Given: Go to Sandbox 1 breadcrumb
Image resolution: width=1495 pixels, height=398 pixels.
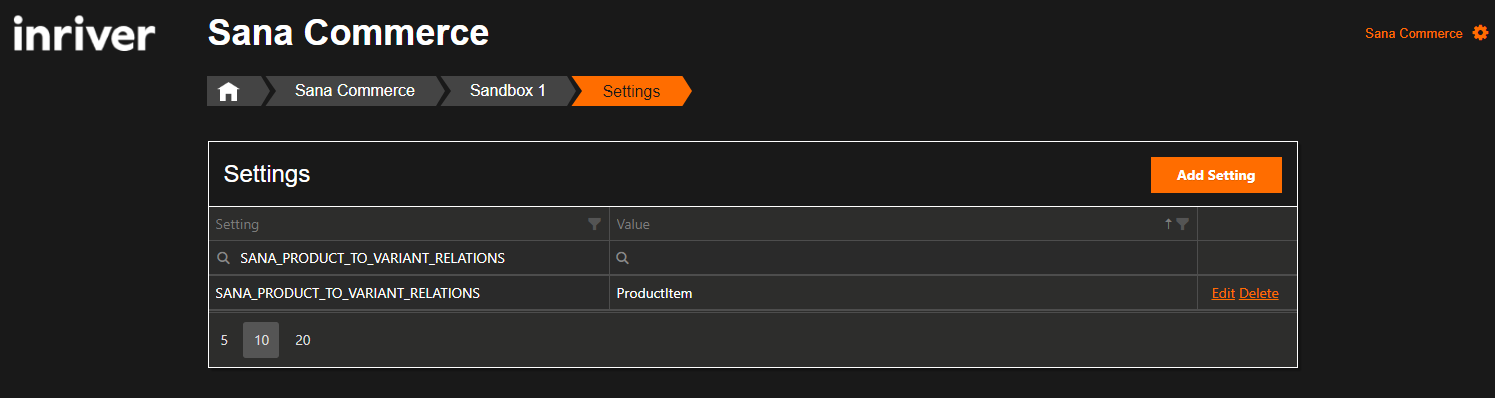Looking at the screenshot, I should coord(508,91).
